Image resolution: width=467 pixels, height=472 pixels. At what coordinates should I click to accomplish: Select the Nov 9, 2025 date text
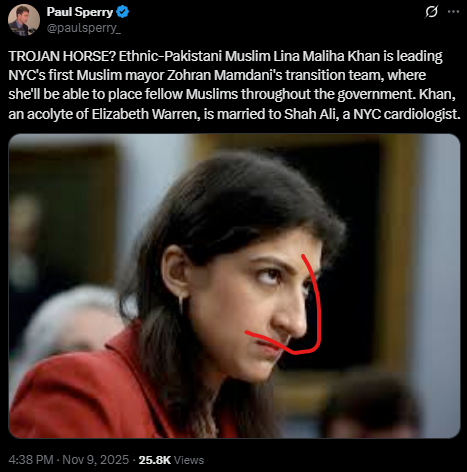(96, 460)
